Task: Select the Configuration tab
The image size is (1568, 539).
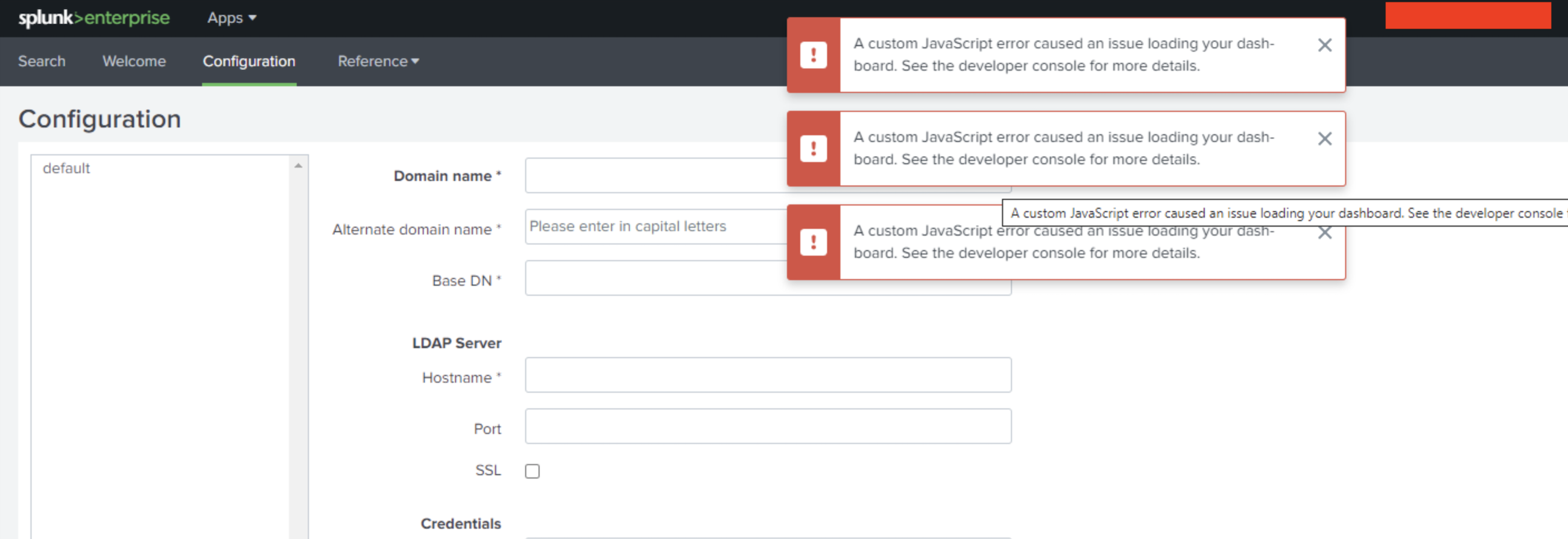Action: click(x=249, y=61)
